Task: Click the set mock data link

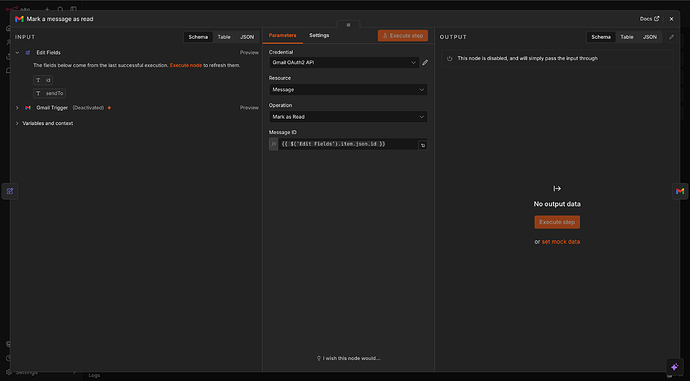Action: (x=561, y=242)
